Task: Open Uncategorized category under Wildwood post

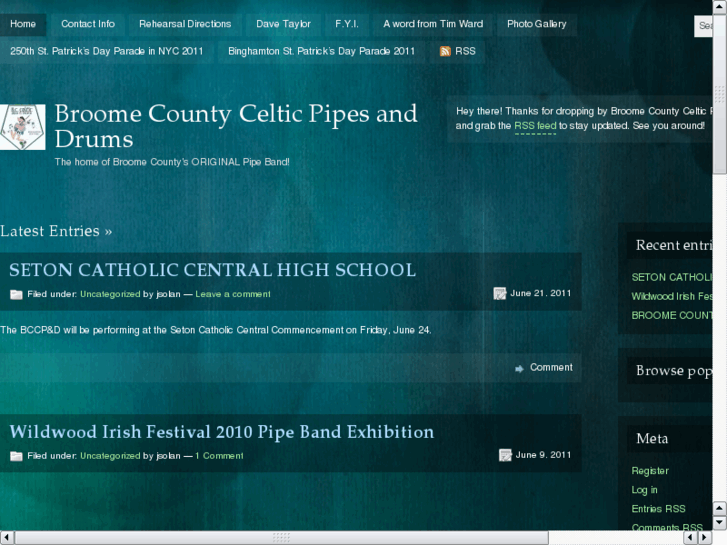Action: 110,455
